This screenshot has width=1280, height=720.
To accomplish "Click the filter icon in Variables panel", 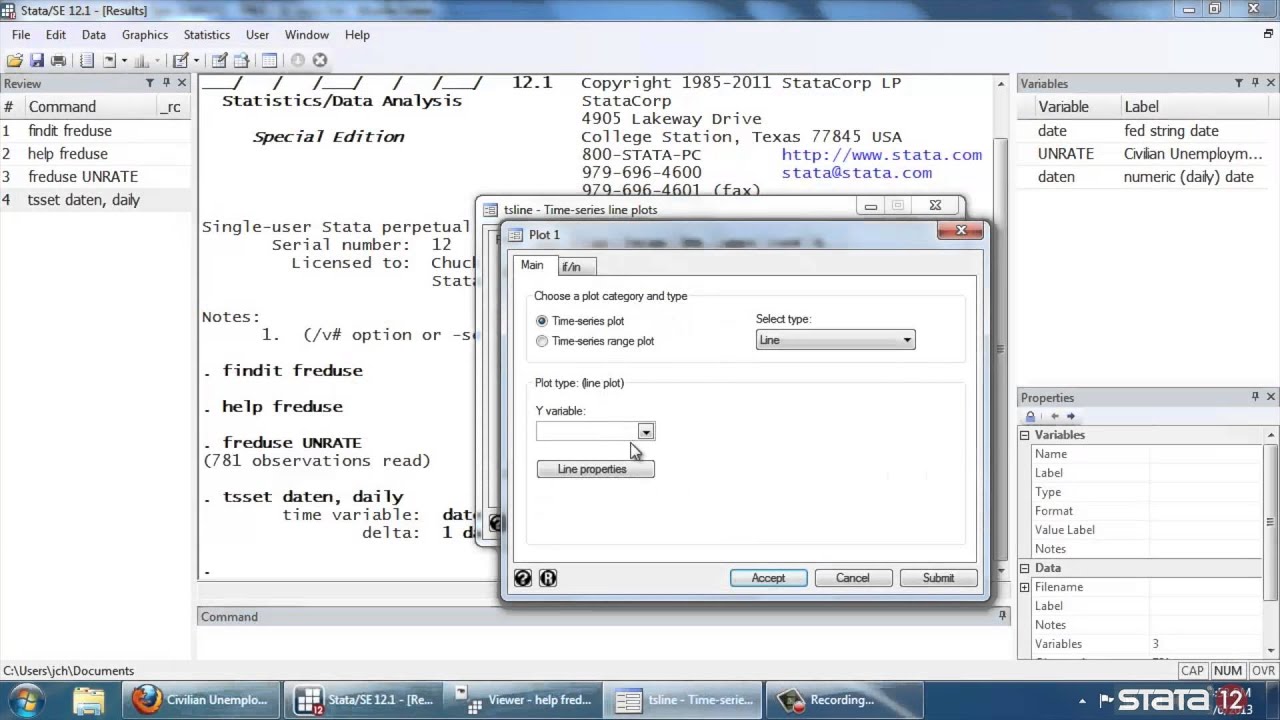I will click(x=1239, y=83).
